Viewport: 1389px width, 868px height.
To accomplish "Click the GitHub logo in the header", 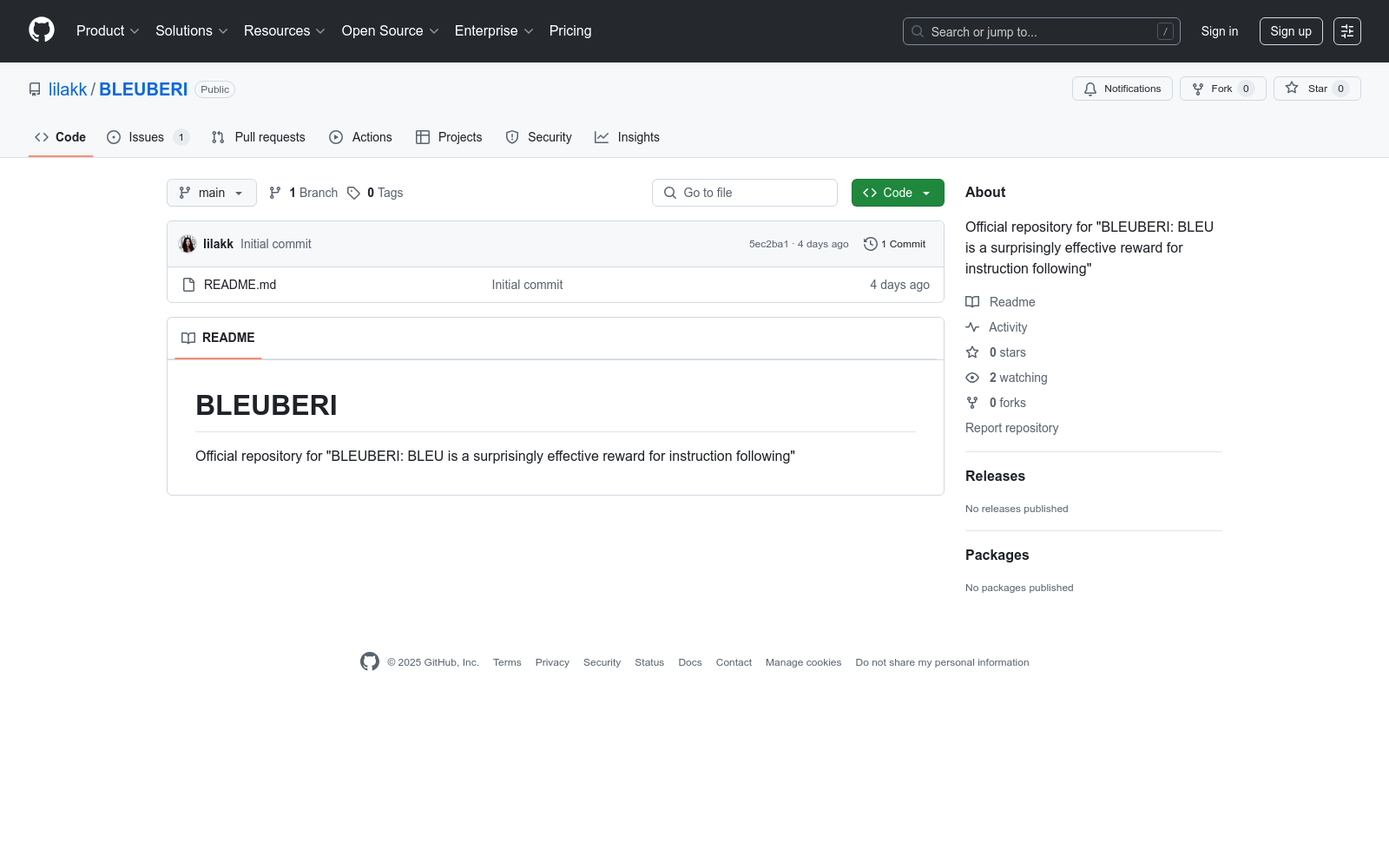I will point(42,30).
